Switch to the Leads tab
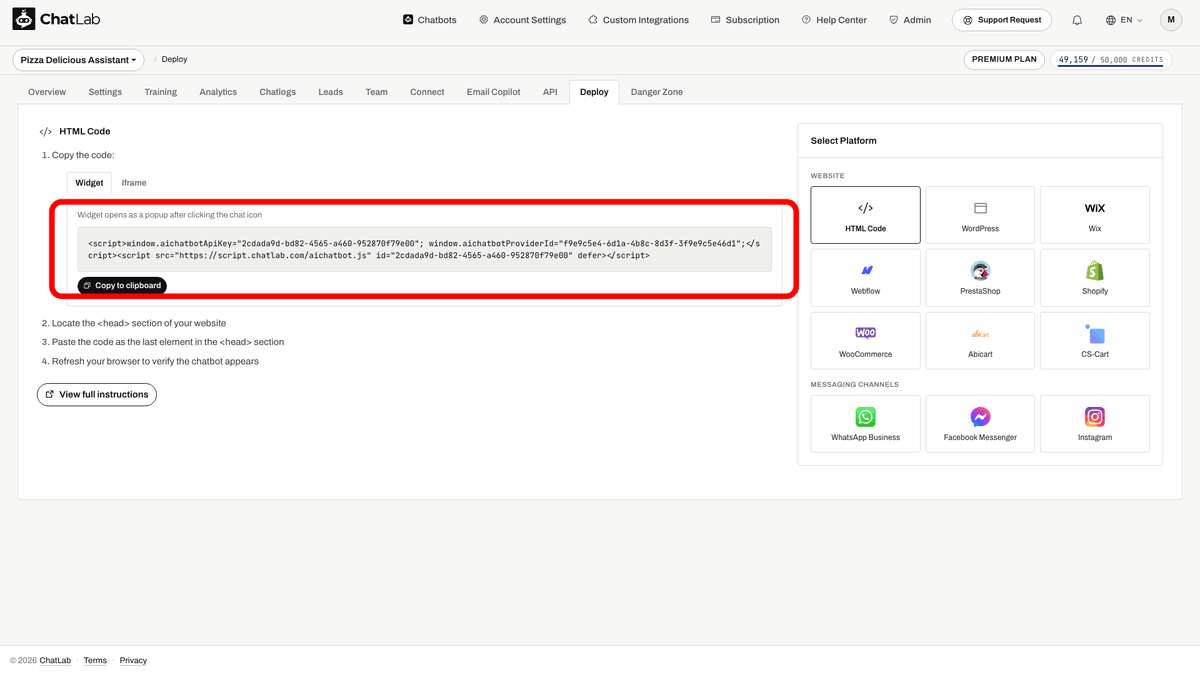The image size is (1200, 675). click(x=330, y=92)
